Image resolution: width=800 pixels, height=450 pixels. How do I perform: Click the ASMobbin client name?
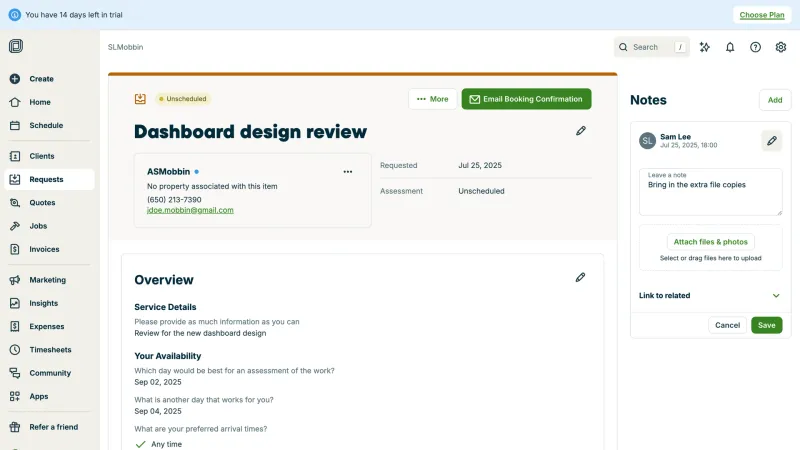point(168,172)
